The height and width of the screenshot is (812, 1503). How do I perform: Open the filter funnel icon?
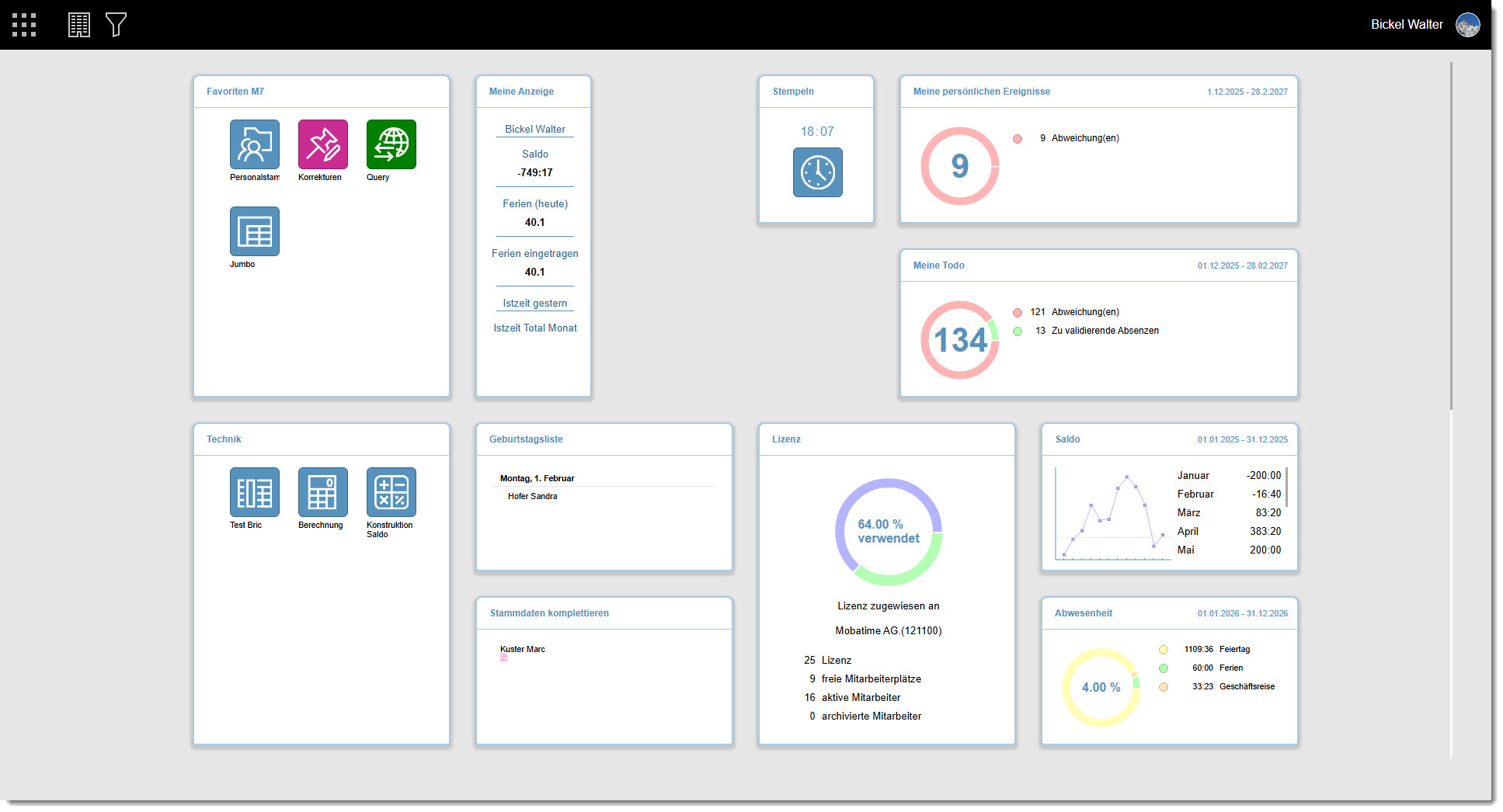116,25
